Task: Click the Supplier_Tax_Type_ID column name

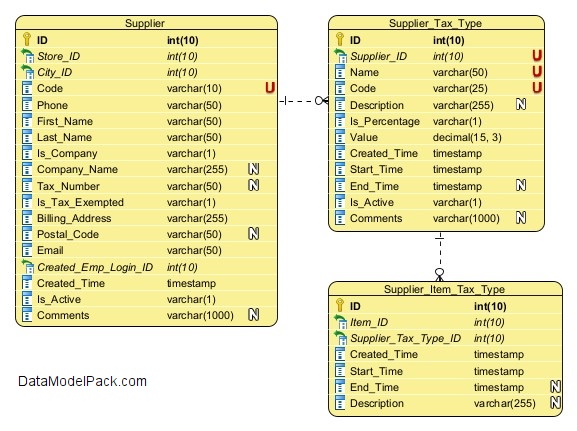Action: [x=405, y=338]
